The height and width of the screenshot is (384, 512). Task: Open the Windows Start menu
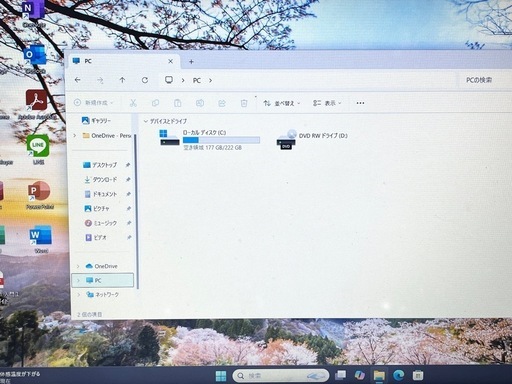(221, 376)
